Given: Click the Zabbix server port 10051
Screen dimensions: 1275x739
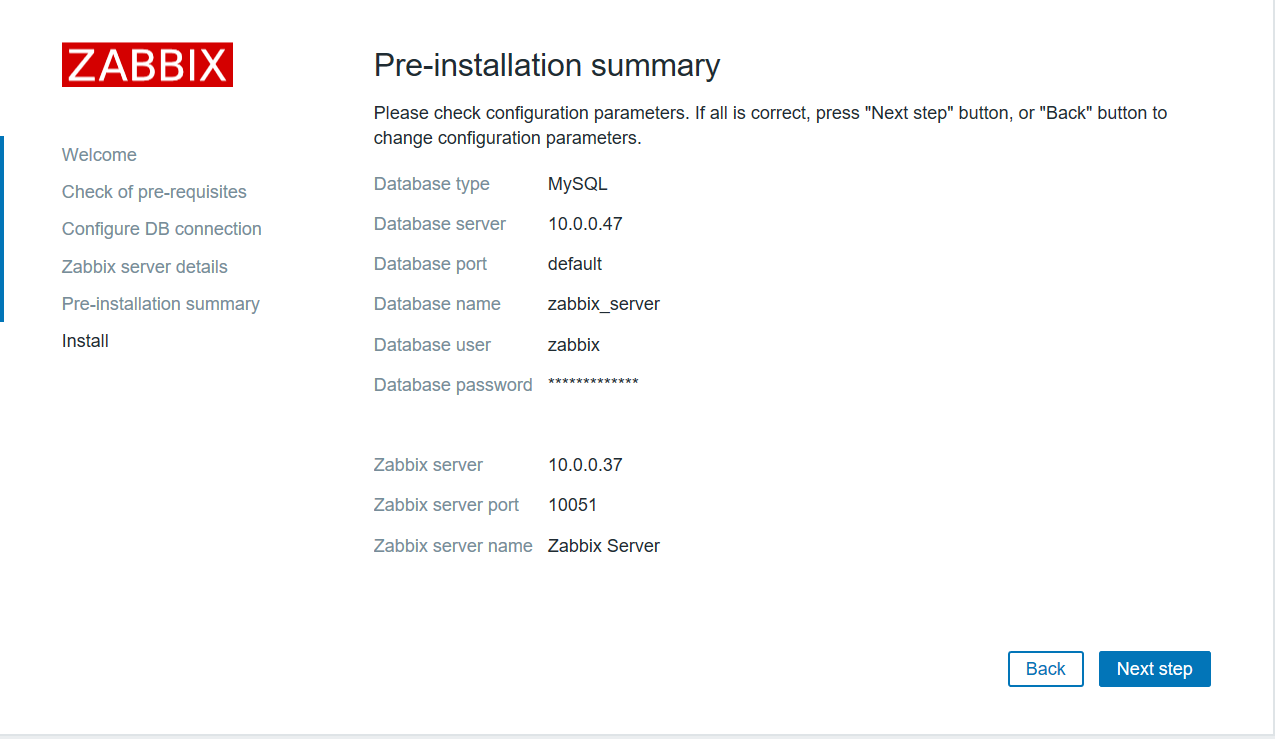Looking at the screenshot, I should point(572,505).
